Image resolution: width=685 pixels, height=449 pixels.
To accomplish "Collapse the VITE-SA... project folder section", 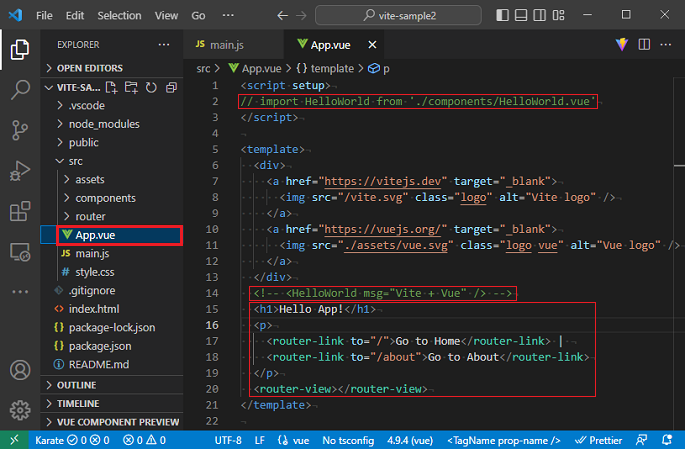I will (x=73, y=88).
